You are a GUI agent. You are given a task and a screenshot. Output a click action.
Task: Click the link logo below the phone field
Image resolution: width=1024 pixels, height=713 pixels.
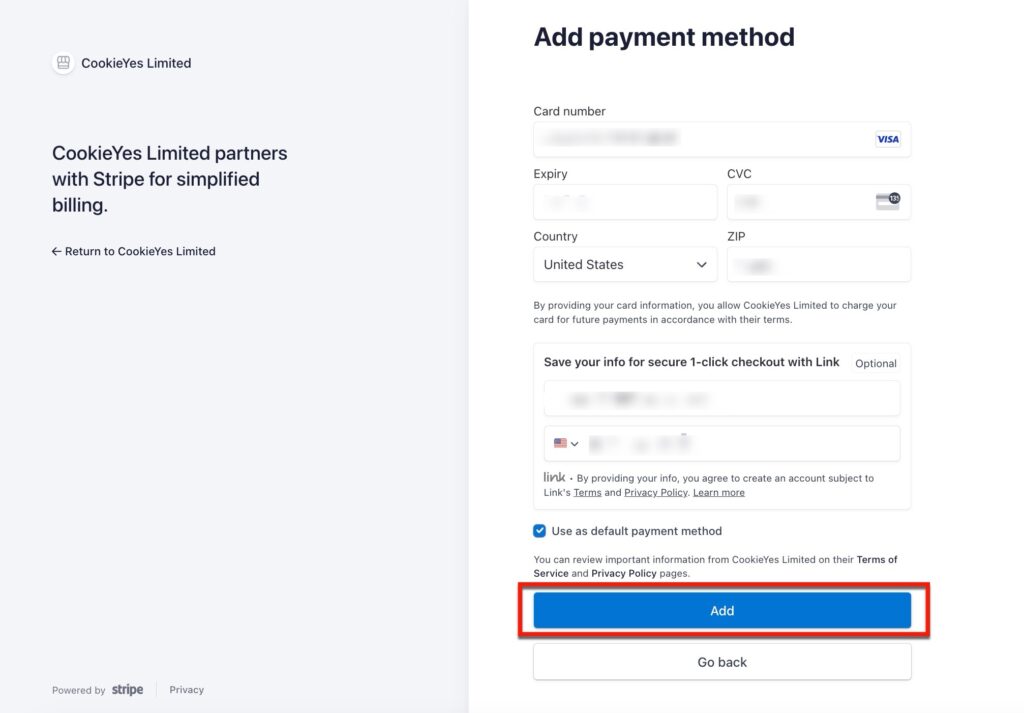point(554,478)
